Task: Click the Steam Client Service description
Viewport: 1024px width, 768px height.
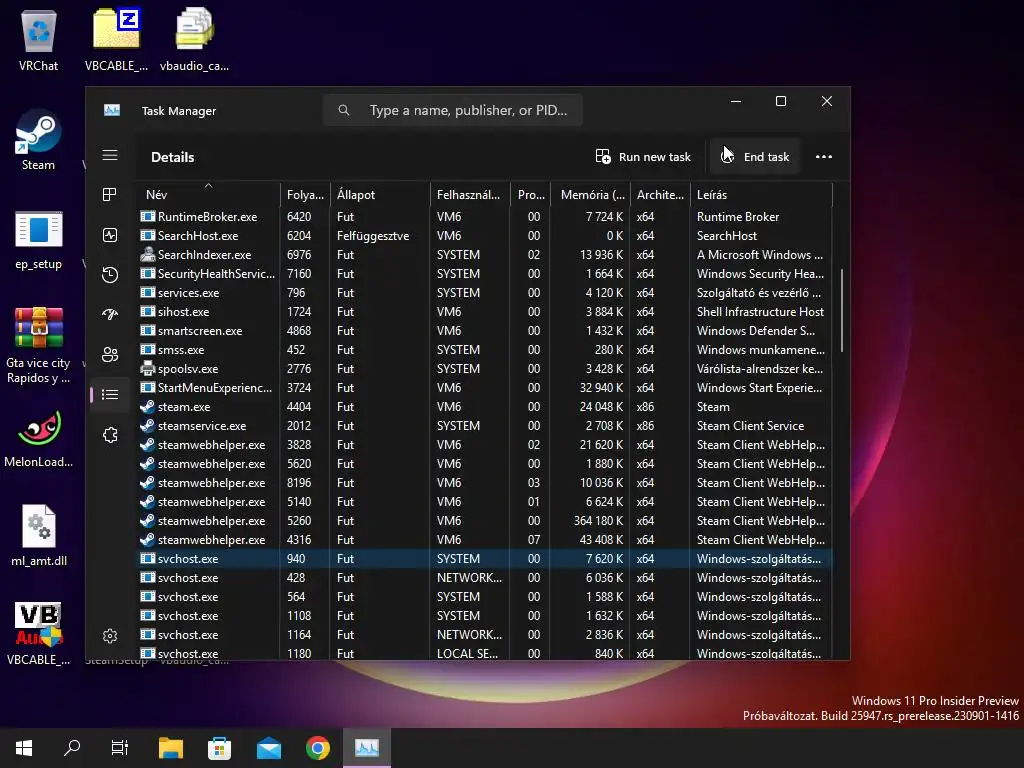Action: pyautogui.click(x=750, y=426)
